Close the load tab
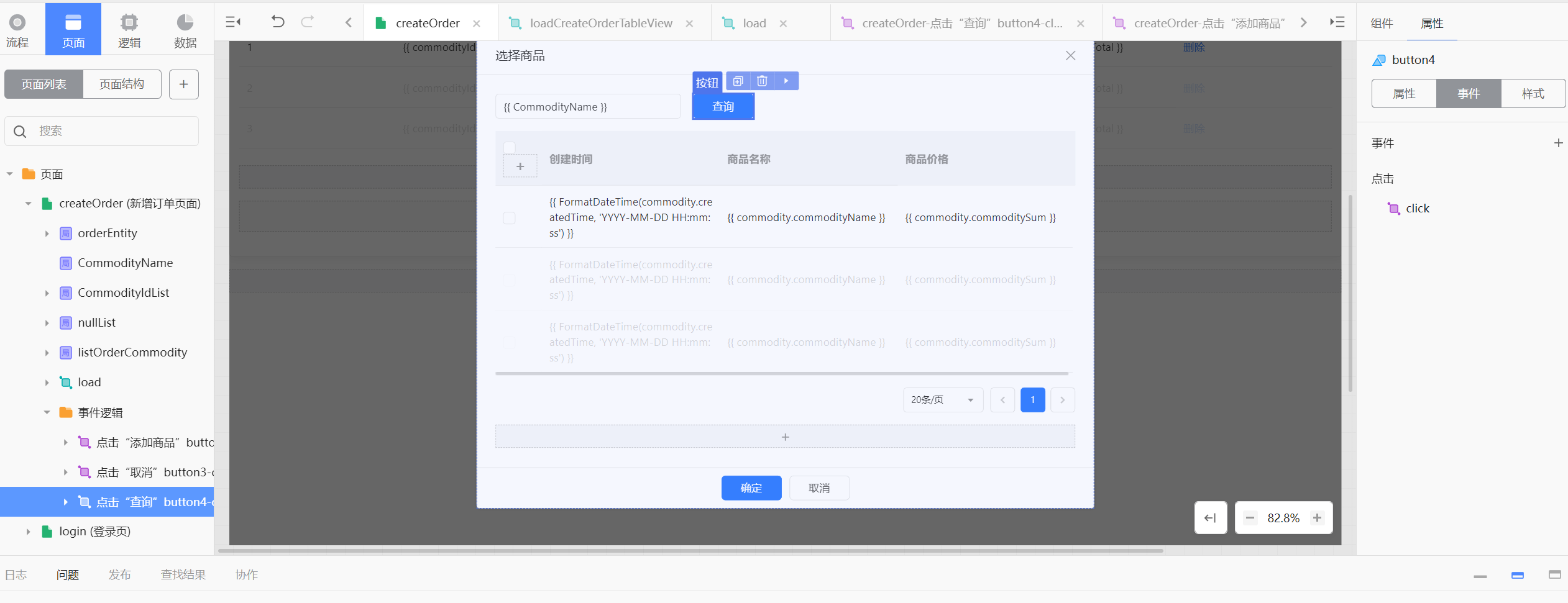The image size is (1568, 603). tap(783, 24)
